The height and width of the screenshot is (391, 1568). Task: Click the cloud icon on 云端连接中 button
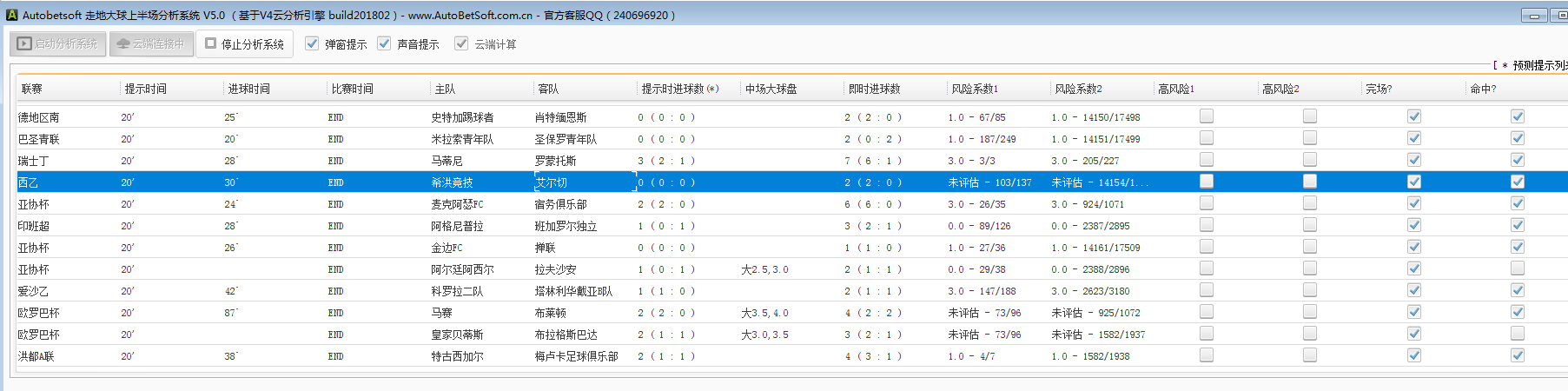(x=123, y=43)
